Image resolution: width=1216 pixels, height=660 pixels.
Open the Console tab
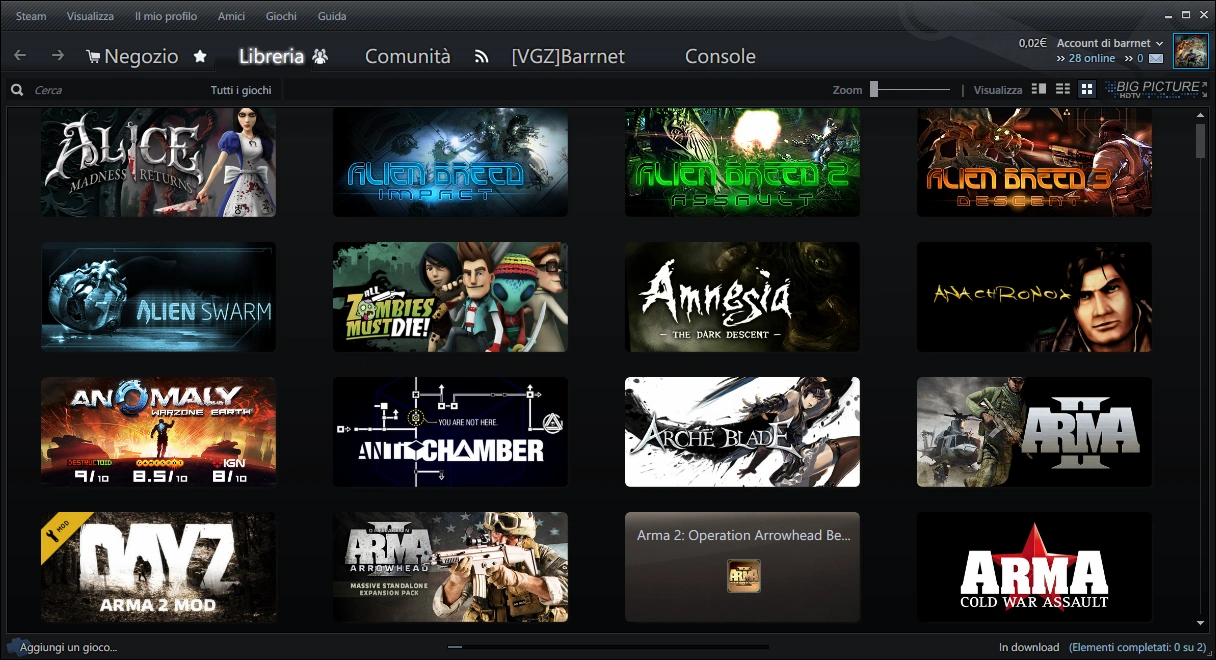click(720, 56)
